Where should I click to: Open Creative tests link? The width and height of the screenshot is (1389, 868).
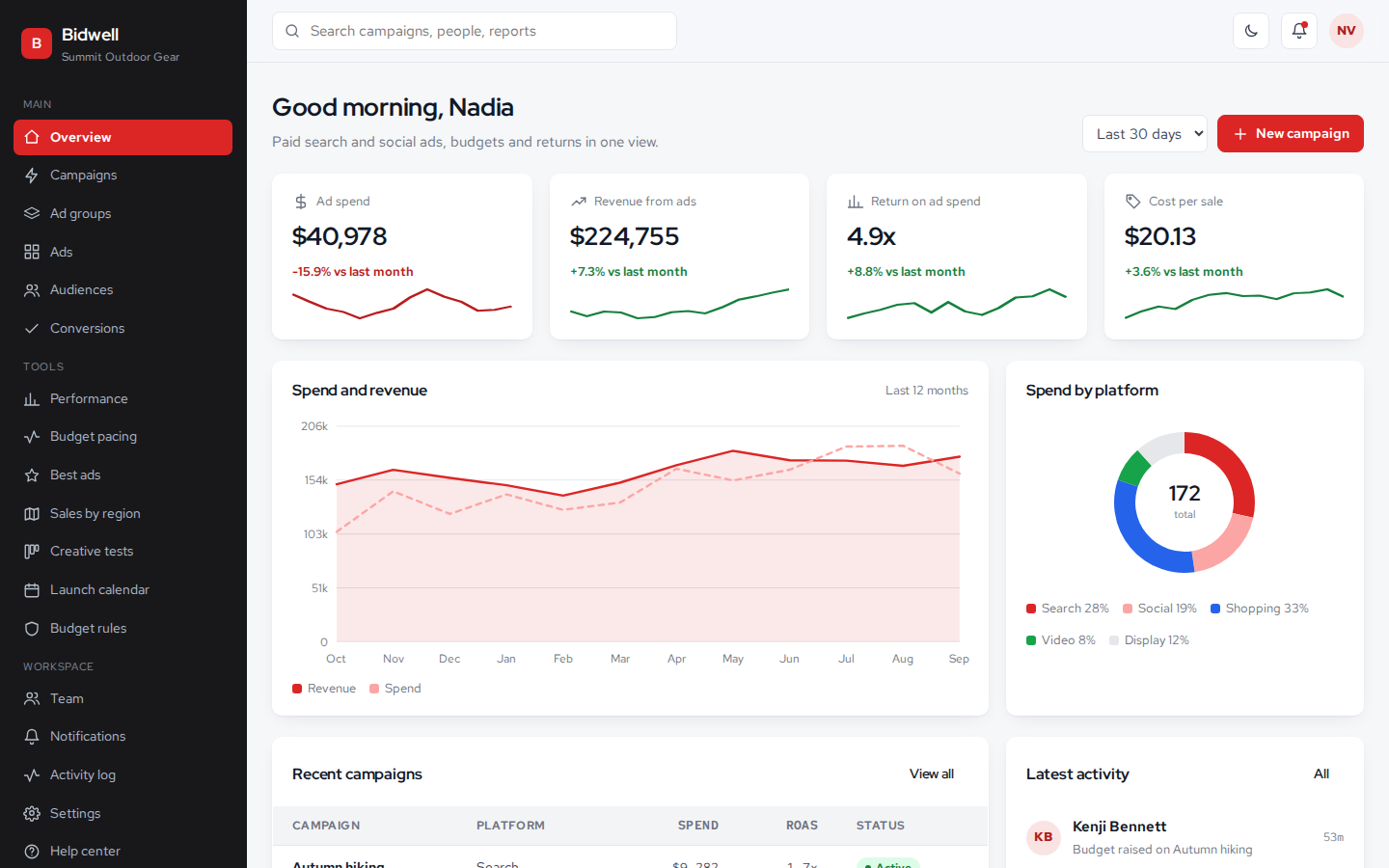click(123, 552)
